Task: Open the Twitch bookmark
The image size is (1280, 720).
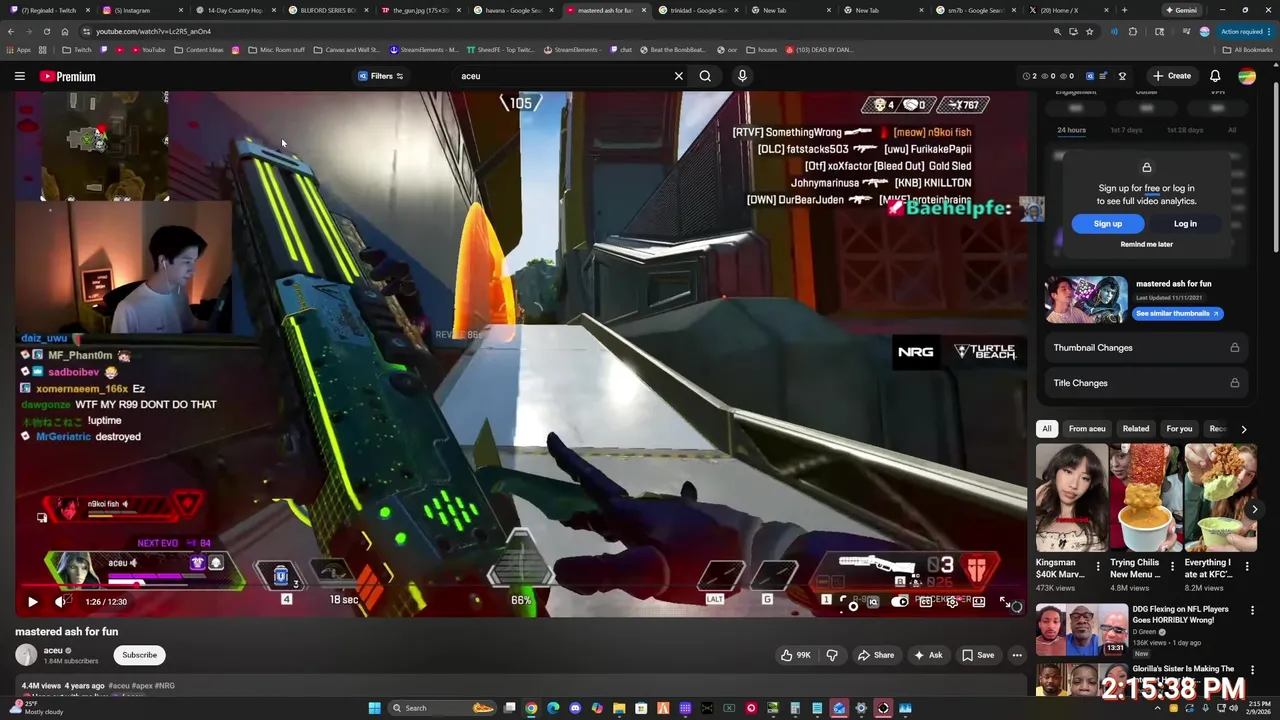Action: coord(76,49)
